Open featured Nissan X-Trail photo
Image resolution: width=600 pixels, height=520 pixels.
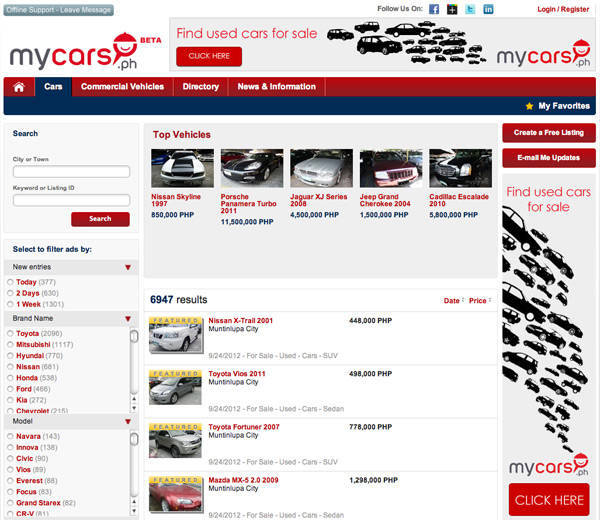[176, 335]
